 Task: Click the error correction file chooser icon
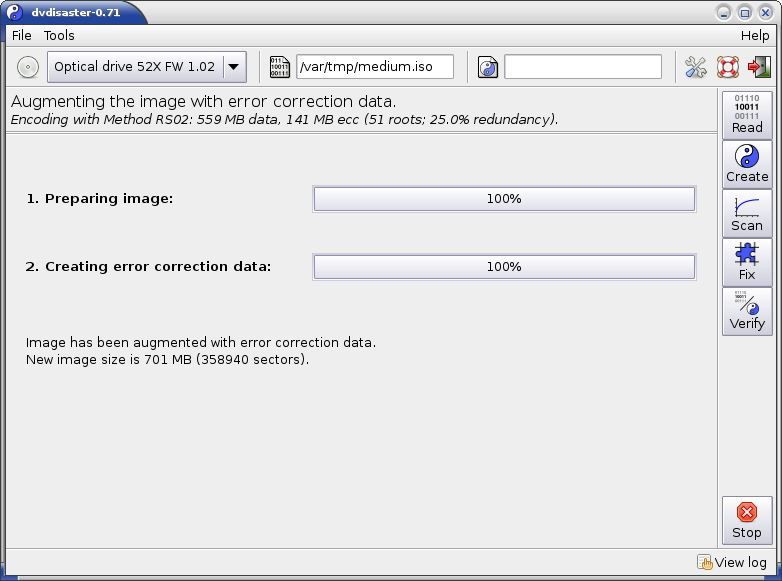(487, 67)
